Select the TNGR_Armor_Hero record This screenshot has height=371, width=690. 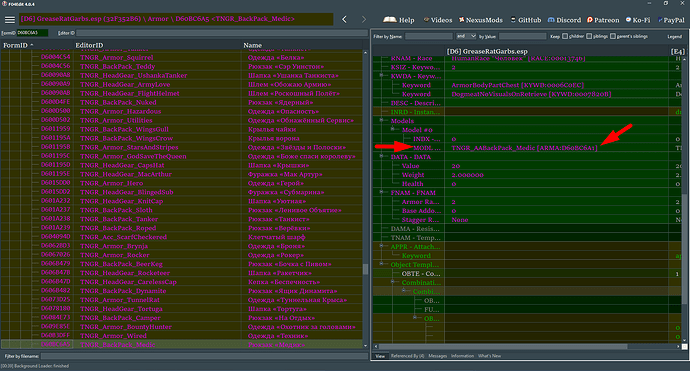tap(111, 183)
